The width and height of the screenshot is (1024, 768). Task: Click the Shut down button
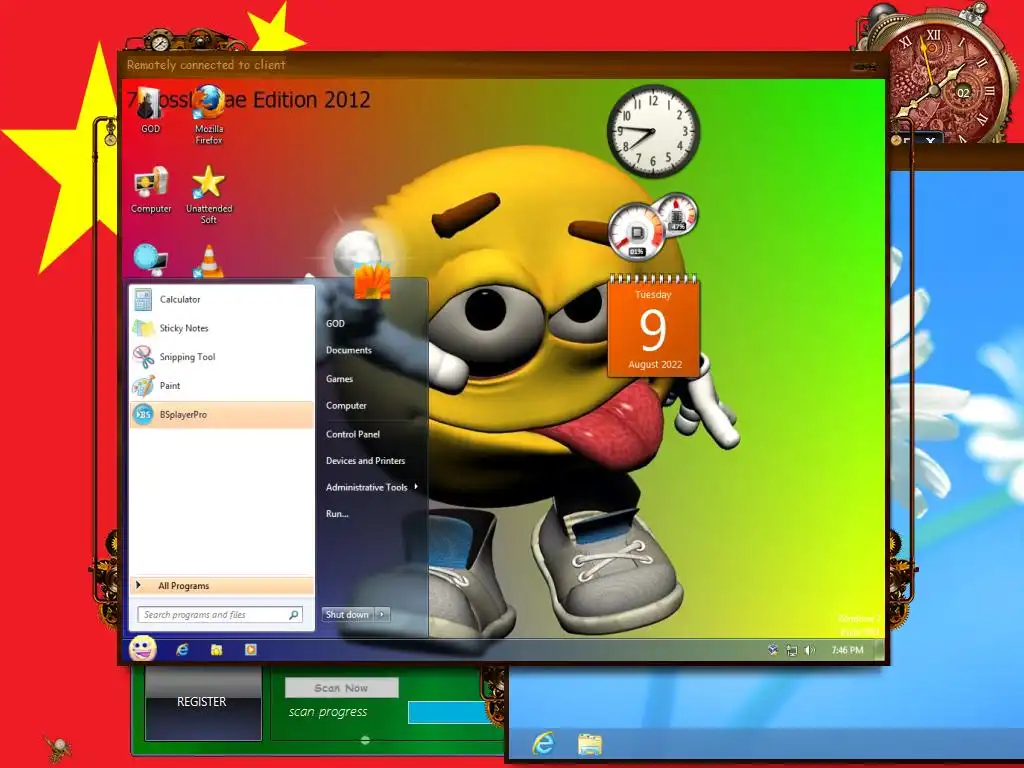(347, 615)
